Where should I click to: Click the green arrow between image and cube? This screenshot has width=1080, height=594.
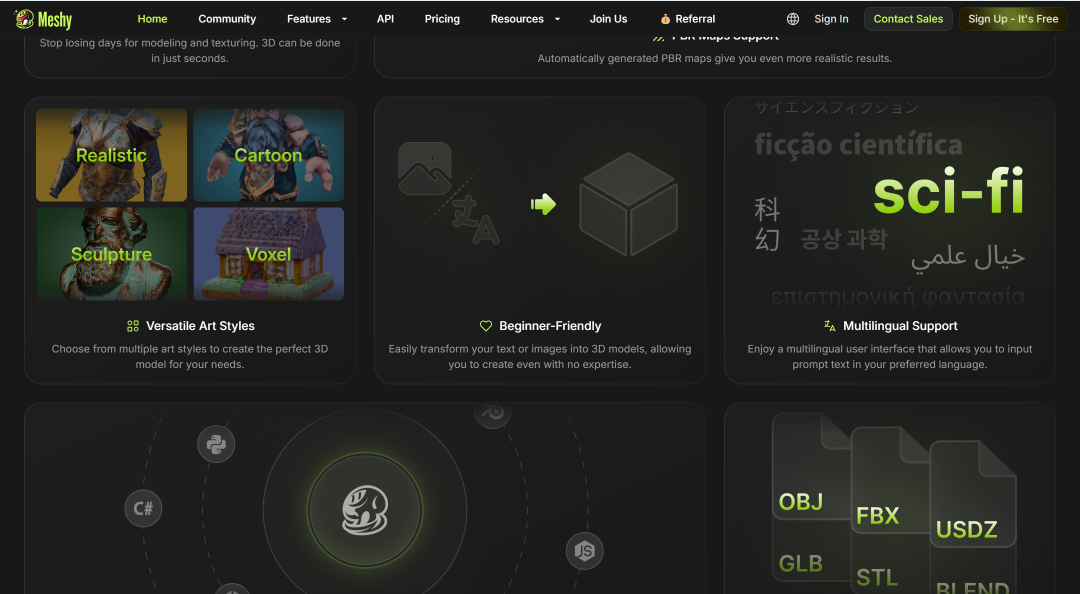click(543, 204)
